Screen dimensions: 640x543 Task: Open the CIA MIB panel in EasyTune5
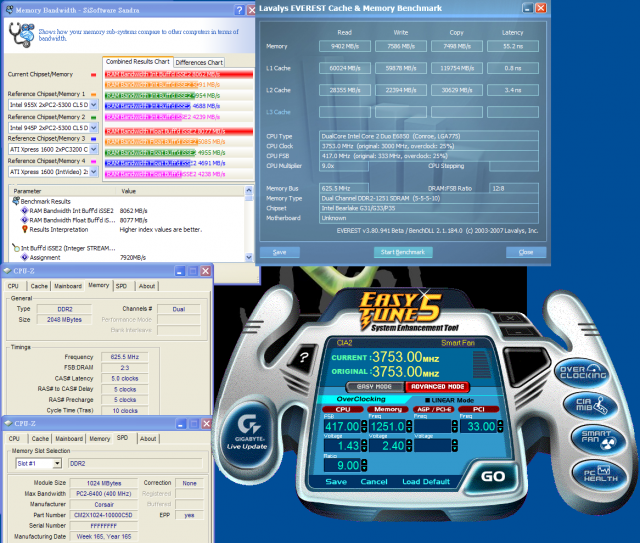click(591, 405)
